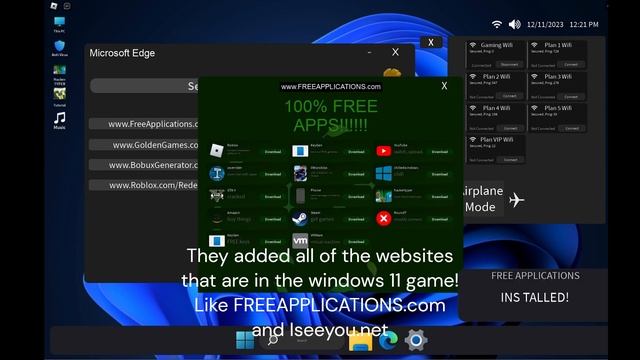Click the 12/11/2023 date in system tray

point(545,24)
